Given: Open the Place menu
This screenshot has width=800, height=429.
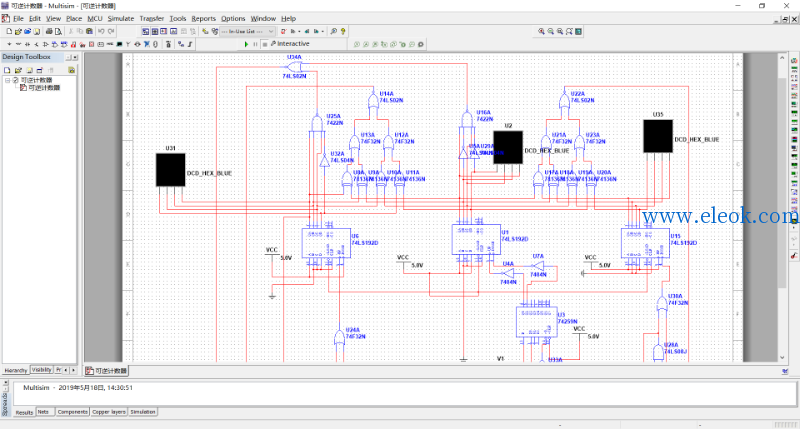Looking at the screenshot, I should click(74, 18).
